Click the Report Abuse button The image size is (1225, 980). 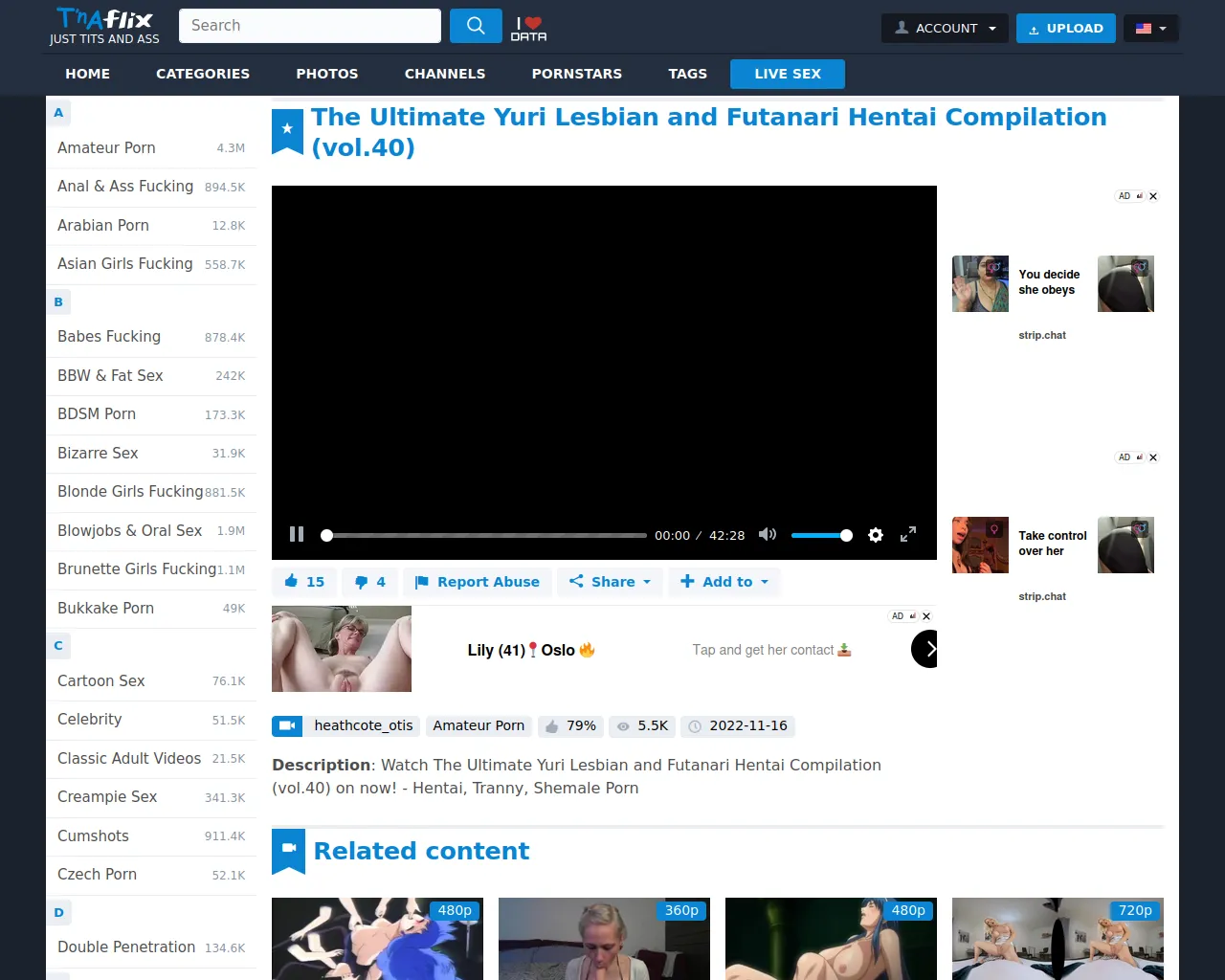(x=478, y=582)
